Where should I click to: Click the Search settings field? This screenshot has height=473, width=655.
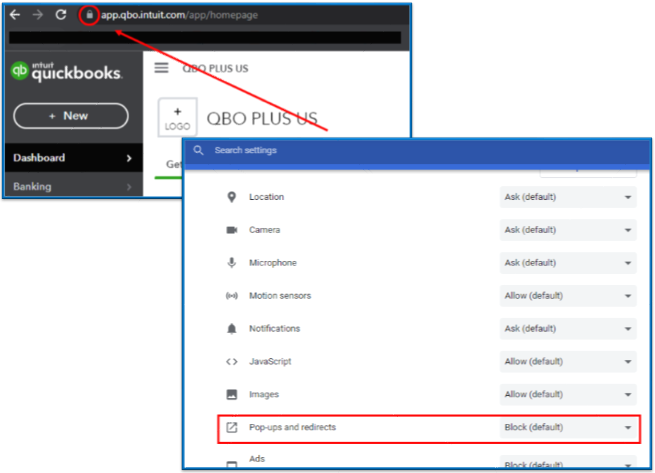point(246,150)
